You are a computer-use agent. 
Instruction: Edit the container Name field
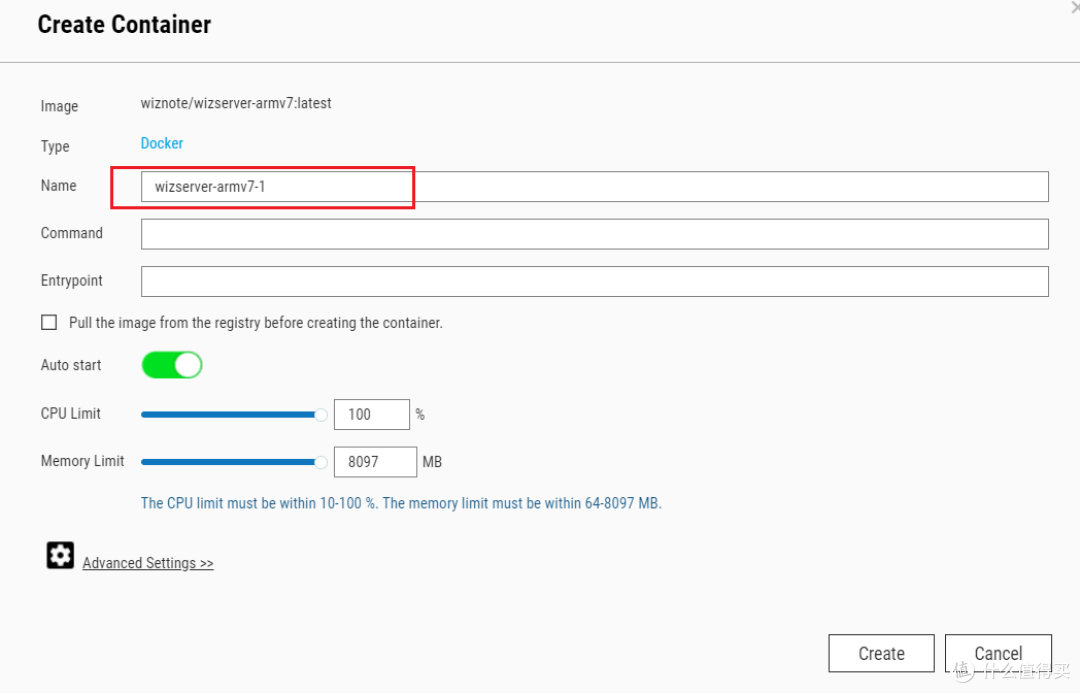point(277,186)
